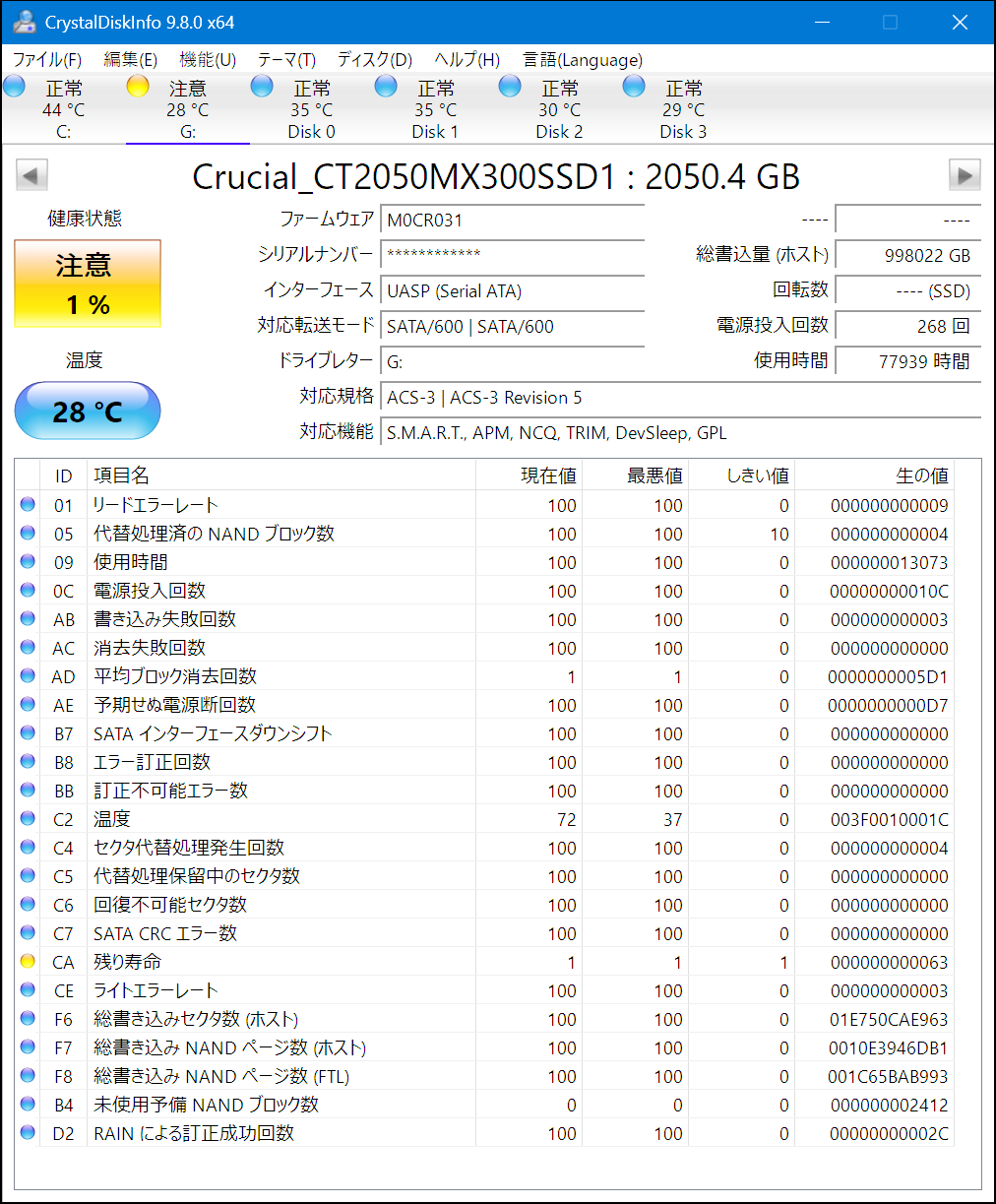Go to next disk with right arrow
The width and height of the screenshot is (996, 1204).
[964, 176]
